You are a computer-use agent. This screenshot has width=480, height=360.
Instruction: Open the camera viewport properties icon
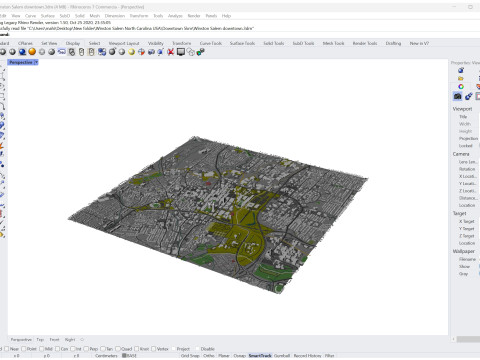coord(457,96)
